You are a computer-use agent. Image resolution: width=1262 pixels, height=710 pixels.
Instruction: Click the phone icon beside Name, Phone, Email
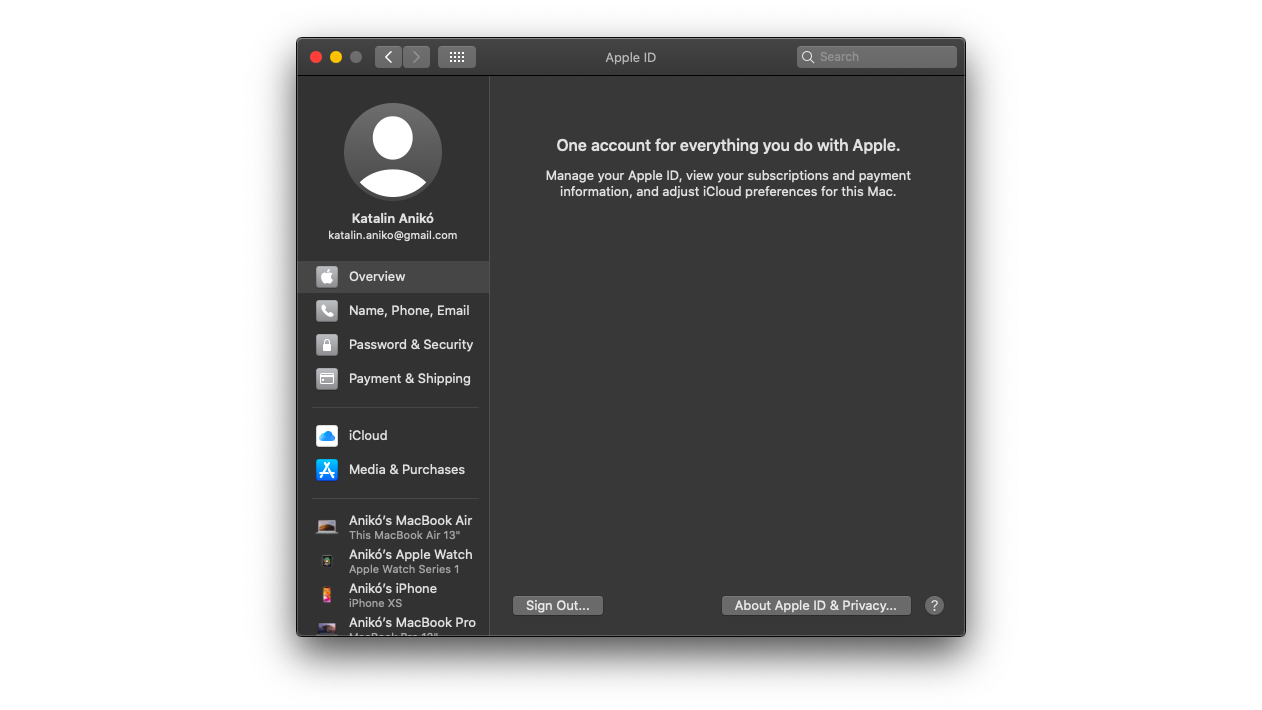(x=327, y=311)
